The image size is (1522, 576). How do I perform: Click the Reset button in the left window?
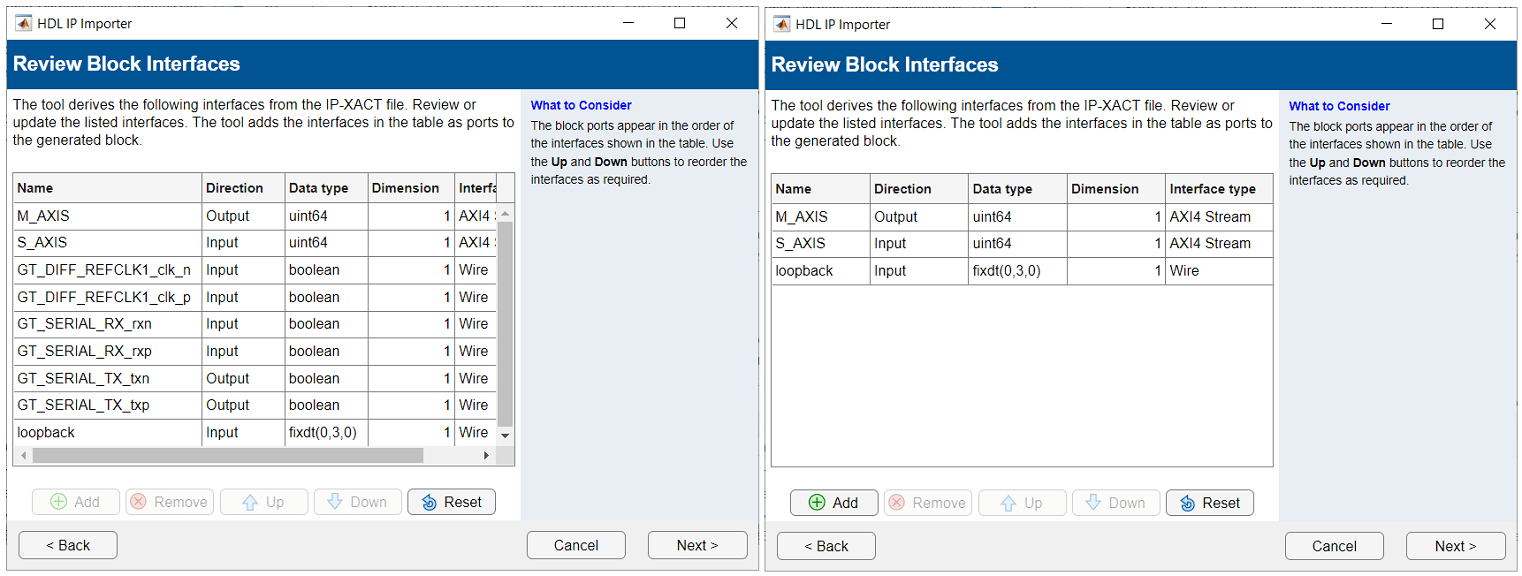click(451, 502)
